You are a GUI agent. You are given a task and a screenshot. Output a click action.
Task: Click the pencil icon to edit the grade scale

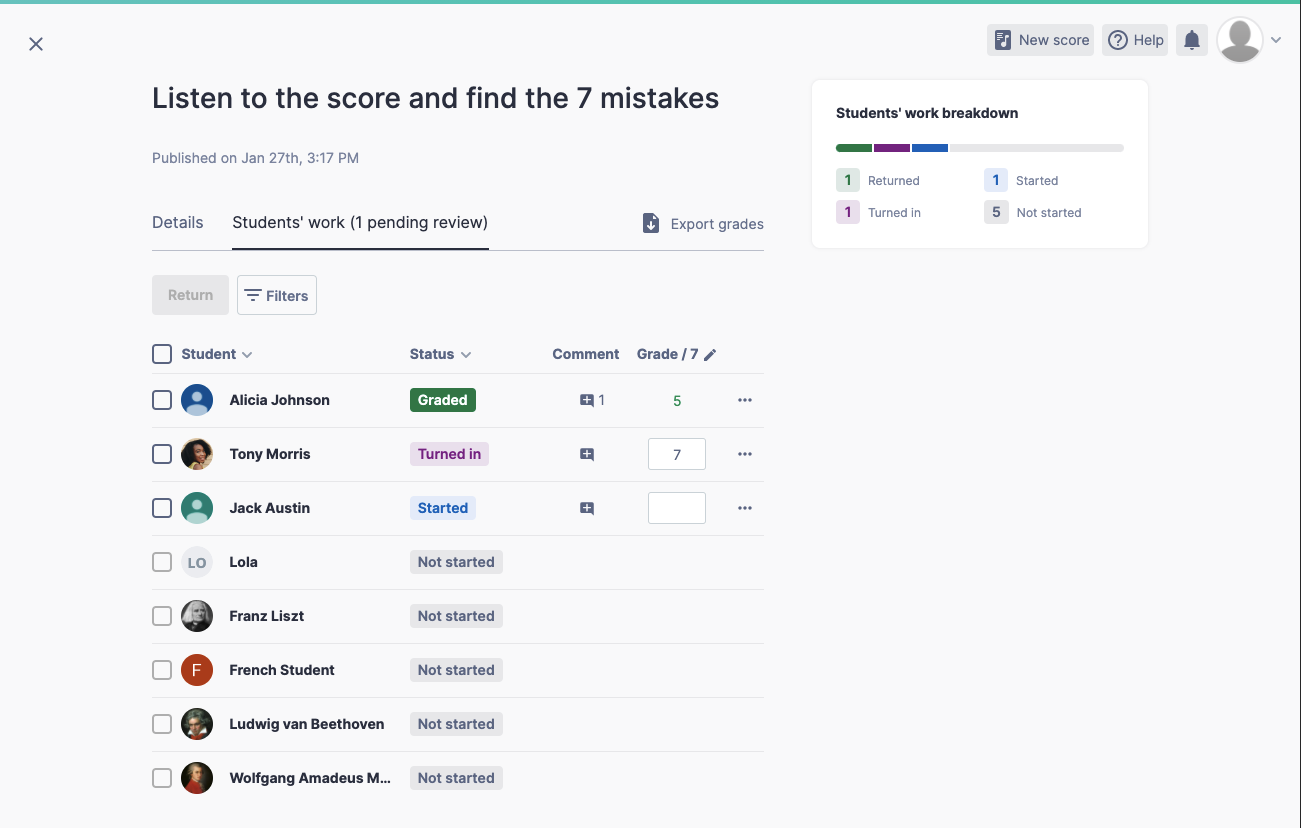pyautogui.click(x=710, y=355)
